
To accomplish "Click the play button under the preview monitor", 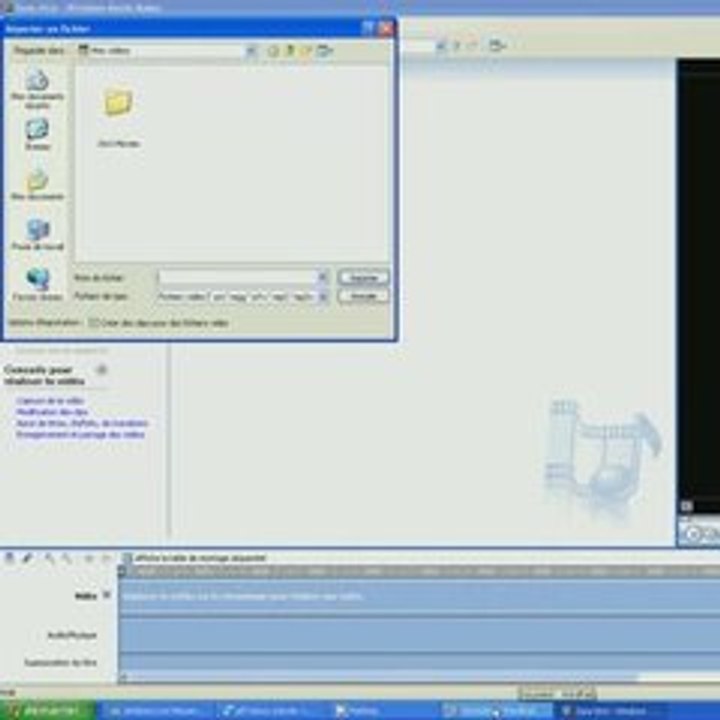I will [x=692, y=534].
